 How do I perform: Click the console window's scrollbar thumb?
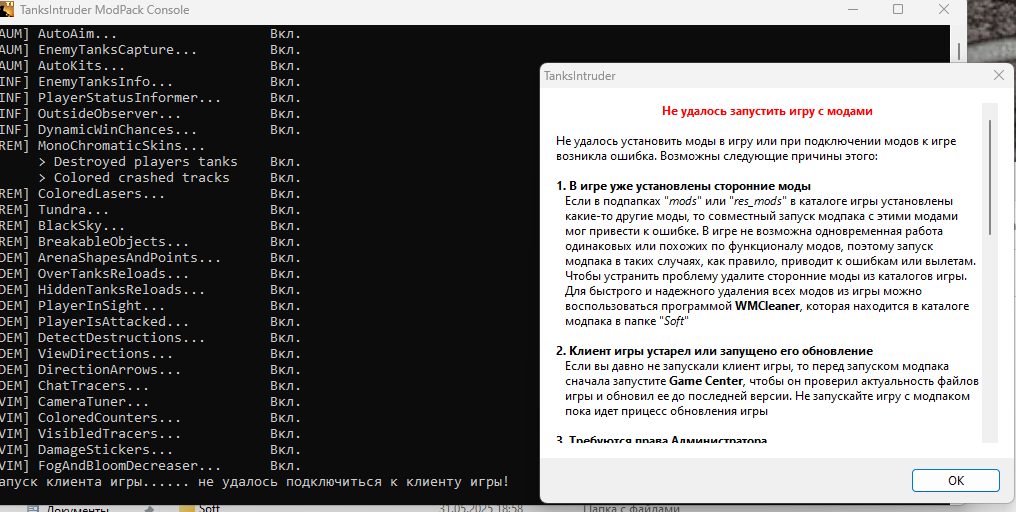[960, 50]
